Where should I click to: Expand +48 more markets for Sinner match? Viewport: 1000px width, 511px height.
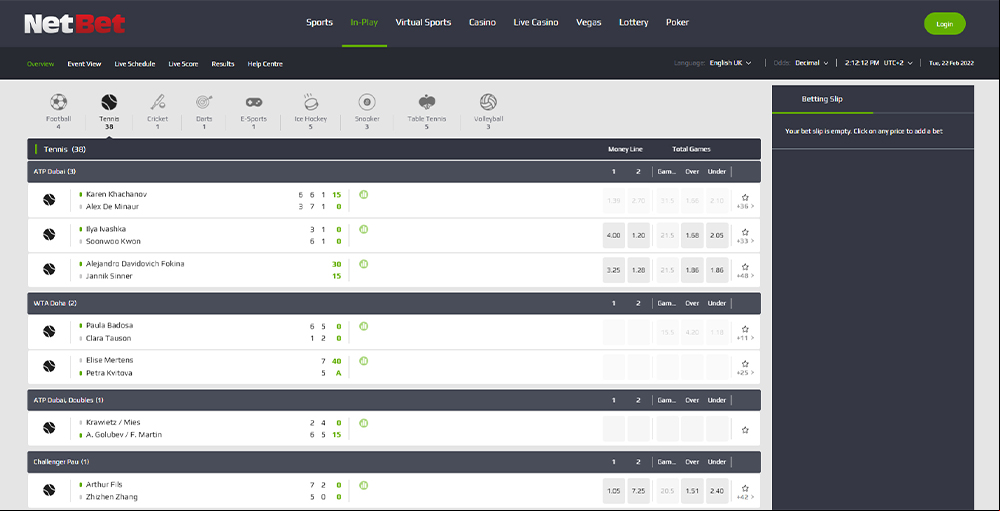(745, 276)
